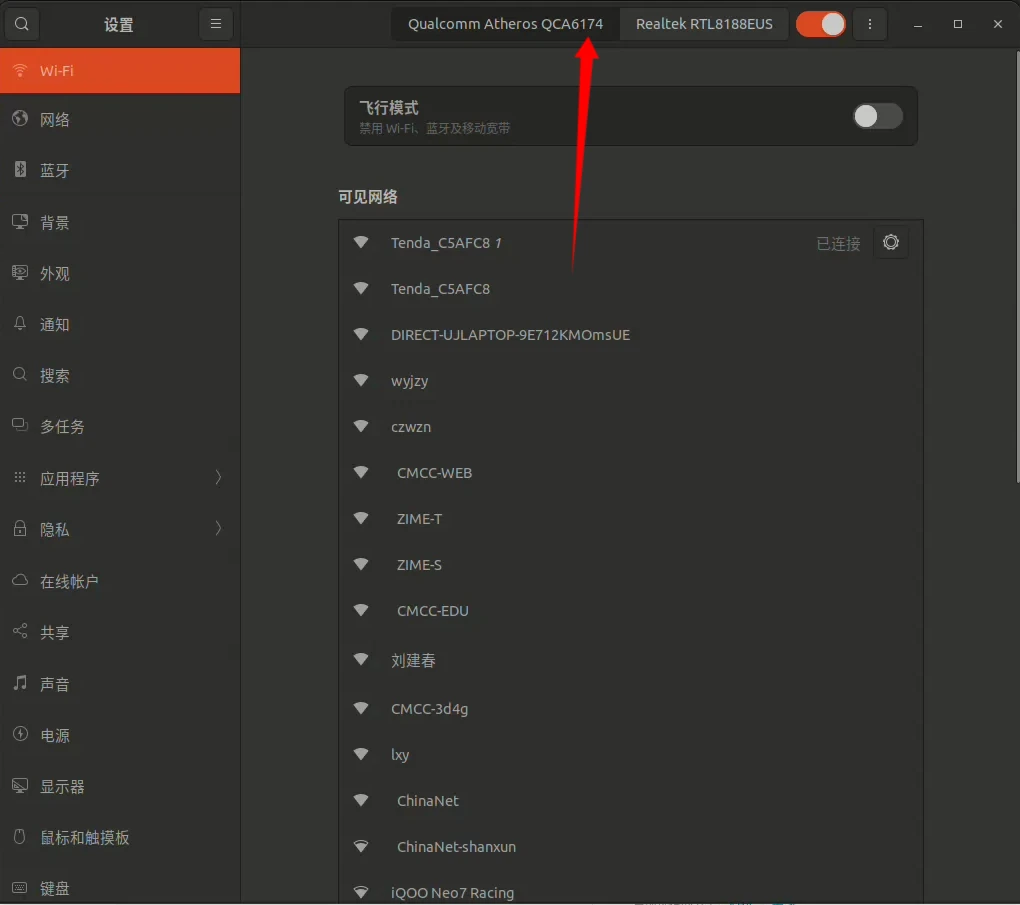The width and height of the screenshot is (1020, 905).
Task: Select the 显示器 display icon in sidebar
Action: pos(21,786)
